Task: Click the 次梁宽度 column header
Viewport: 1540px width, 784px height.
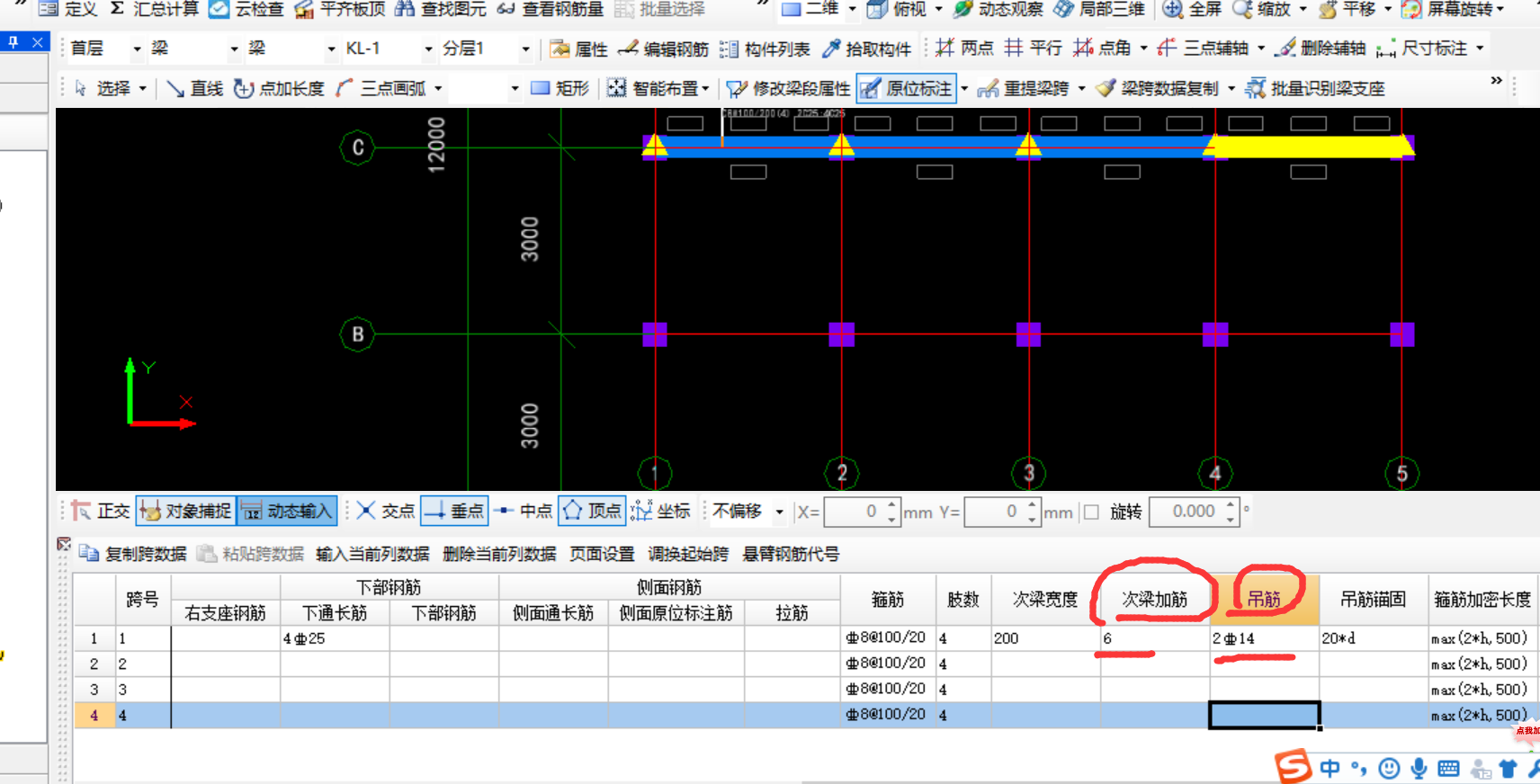Action: pos(1045,600)
